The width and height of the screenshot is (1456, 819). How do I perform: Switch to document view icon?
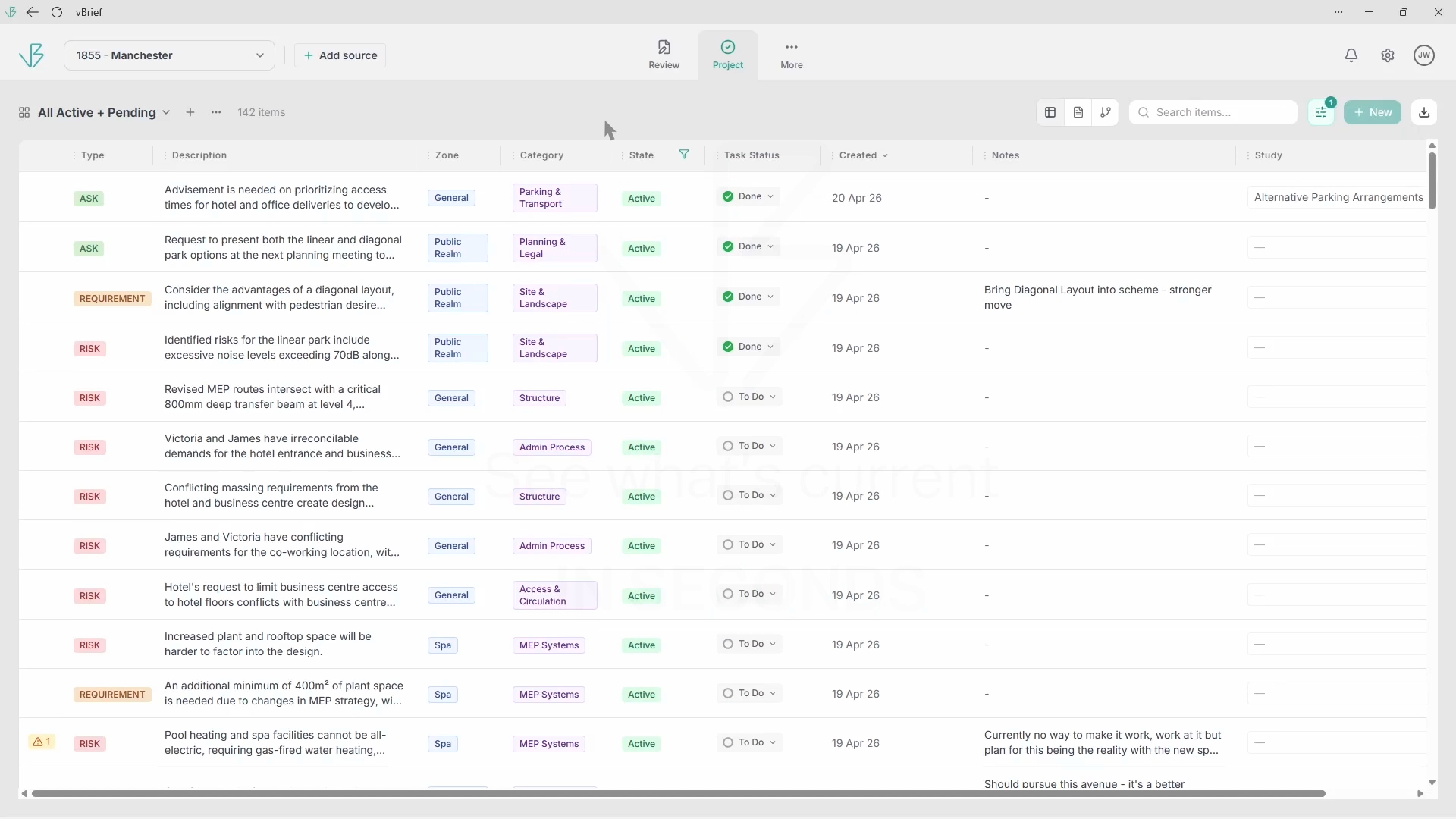pyautogui.click(x=1078, y=112)
